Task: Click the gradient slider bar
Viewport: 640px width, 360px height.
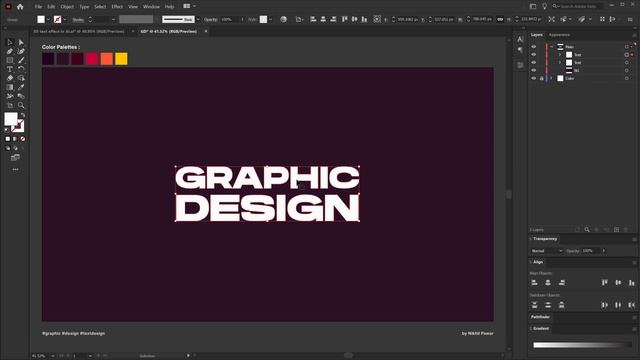Action: click(x=582, y=345)
